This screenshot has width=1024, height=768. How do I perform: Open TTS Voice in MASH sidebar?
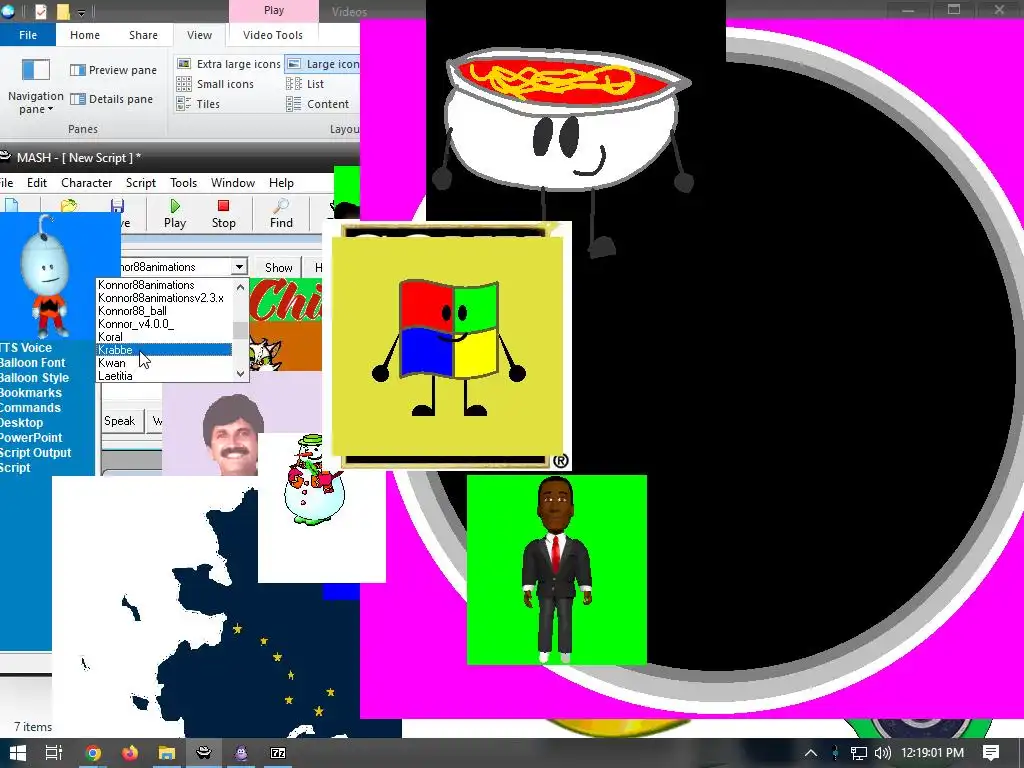(x=26, y=347)
